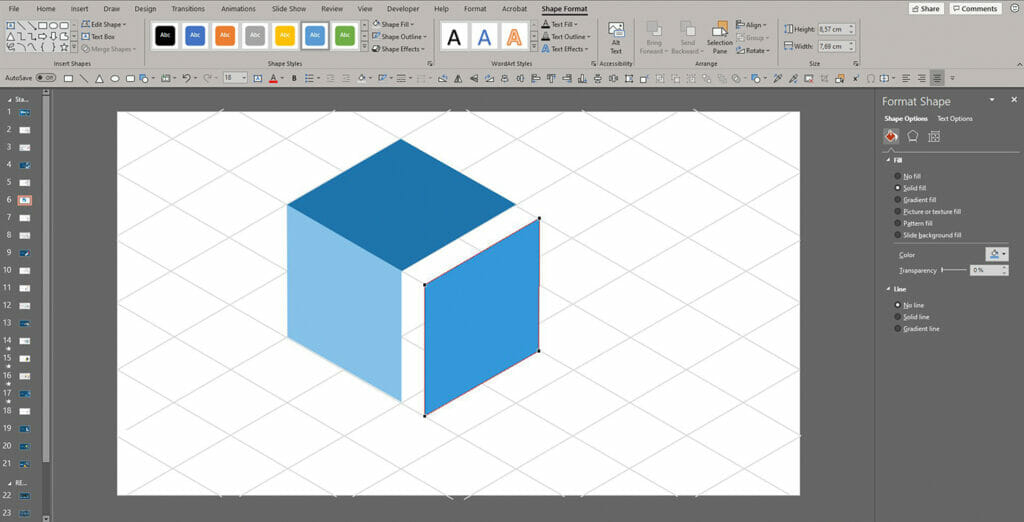Open the Selection Pane
Viewport: 1024px width, 522px height.
click(719, 38)
